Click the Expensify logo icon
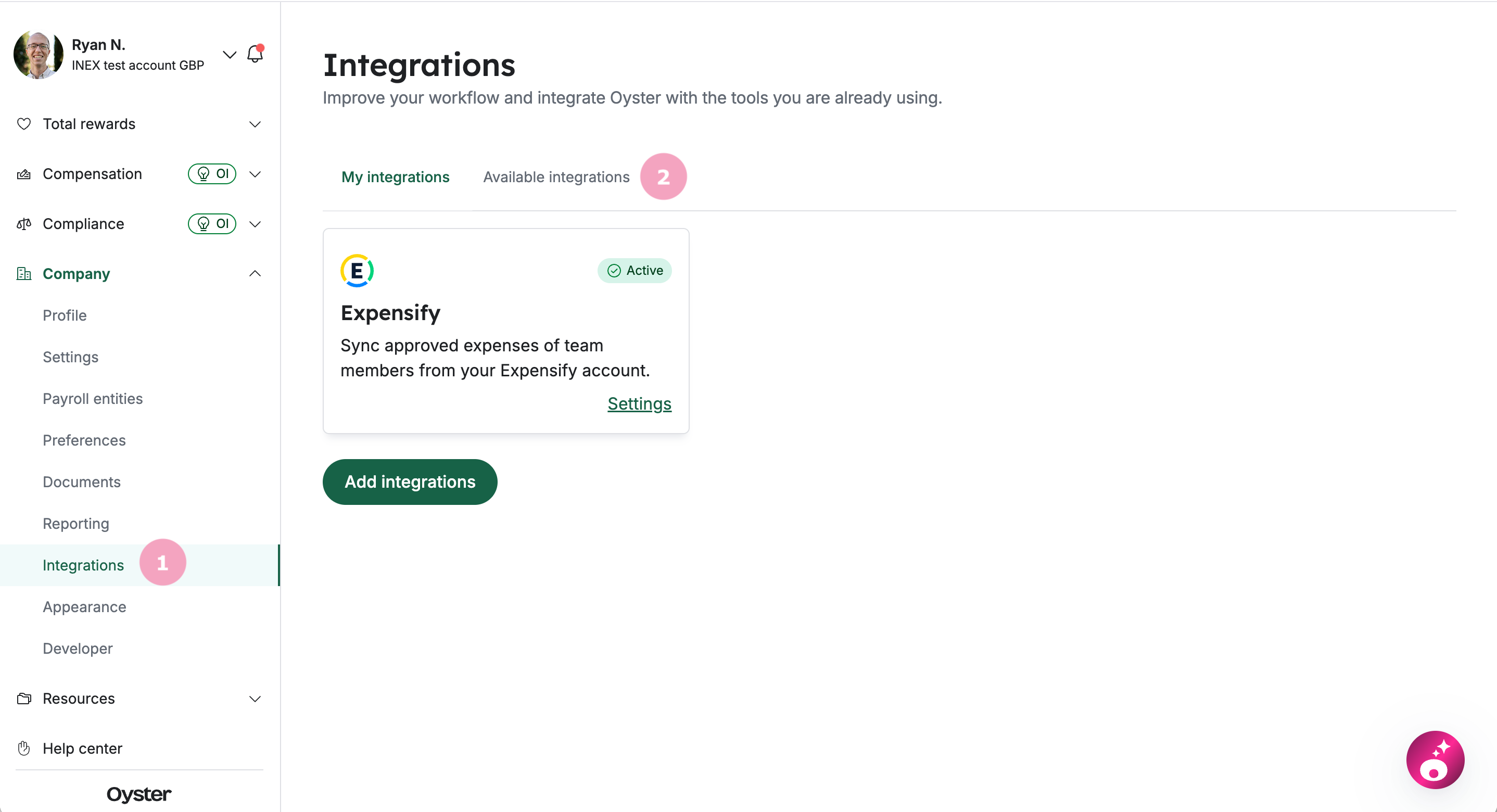The width and height of the screenshot is (1497, 812). click(x=357, y=270)
